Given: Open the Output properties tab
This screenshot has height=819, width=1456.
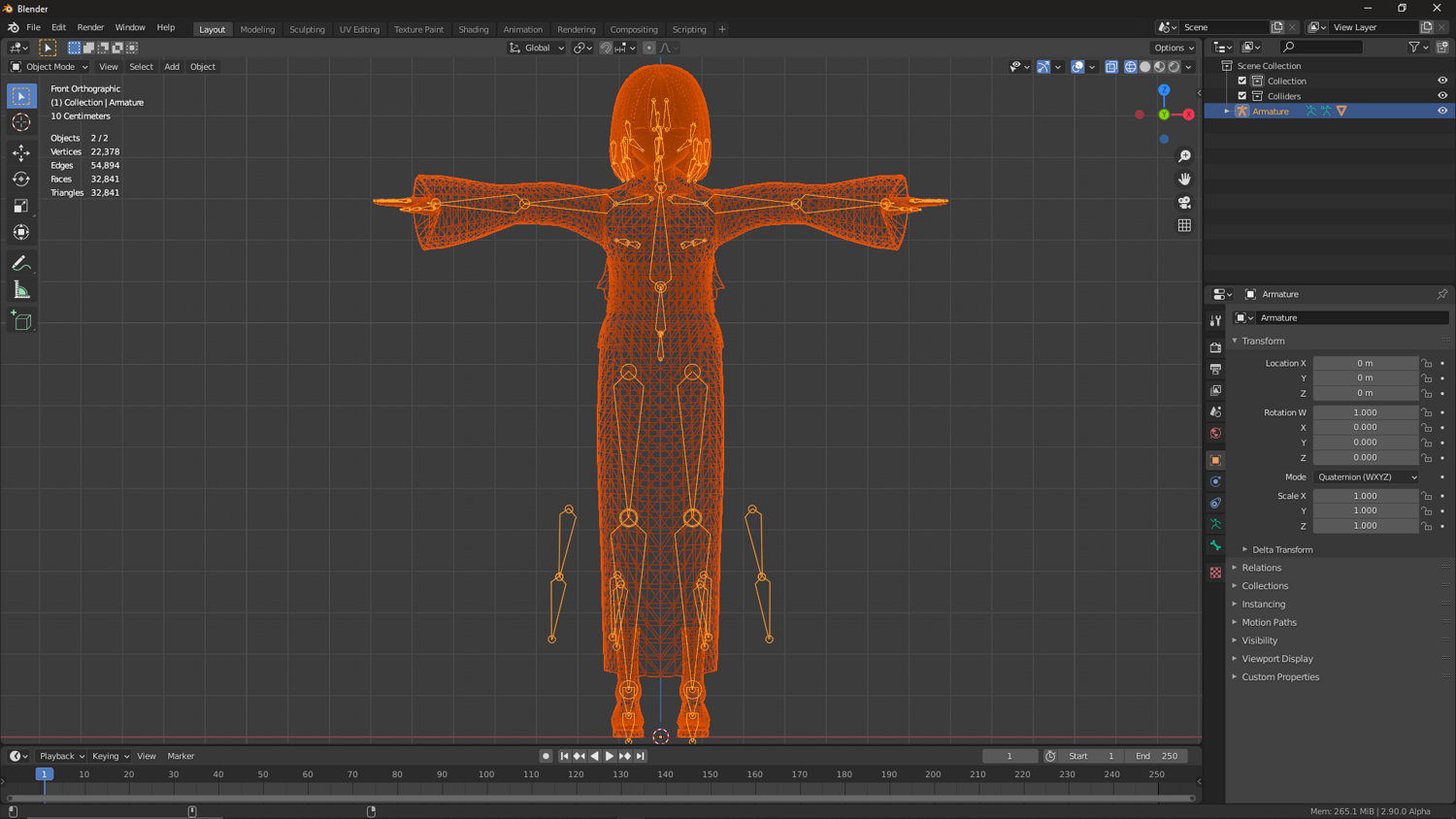Looking at the screenshot, I should (1215, 369).
